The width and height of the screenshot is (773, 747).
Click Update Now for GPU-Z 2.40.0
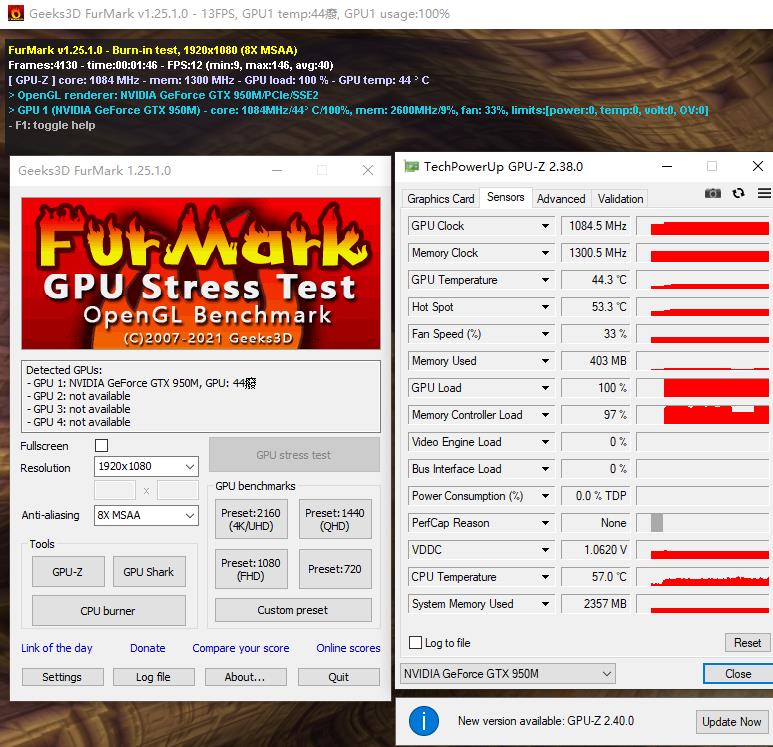(731, 722)
